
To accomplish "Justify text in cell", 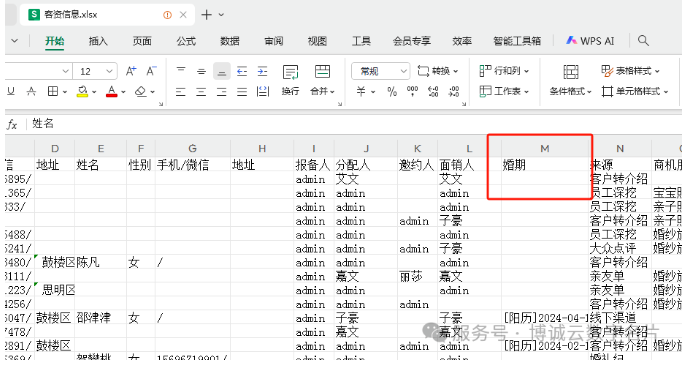I will [x=242, y=92].
